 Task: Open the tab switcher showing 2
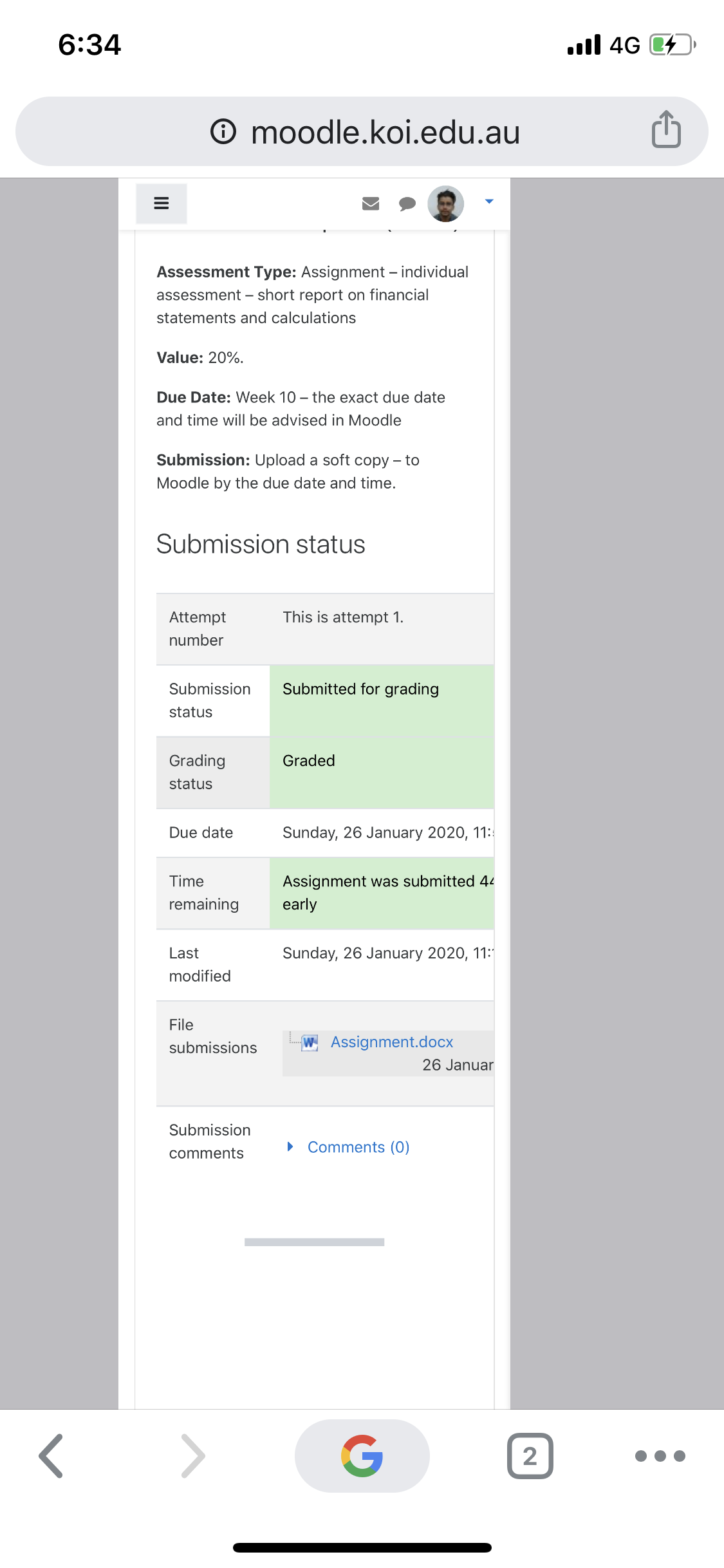coord(530,1455)
